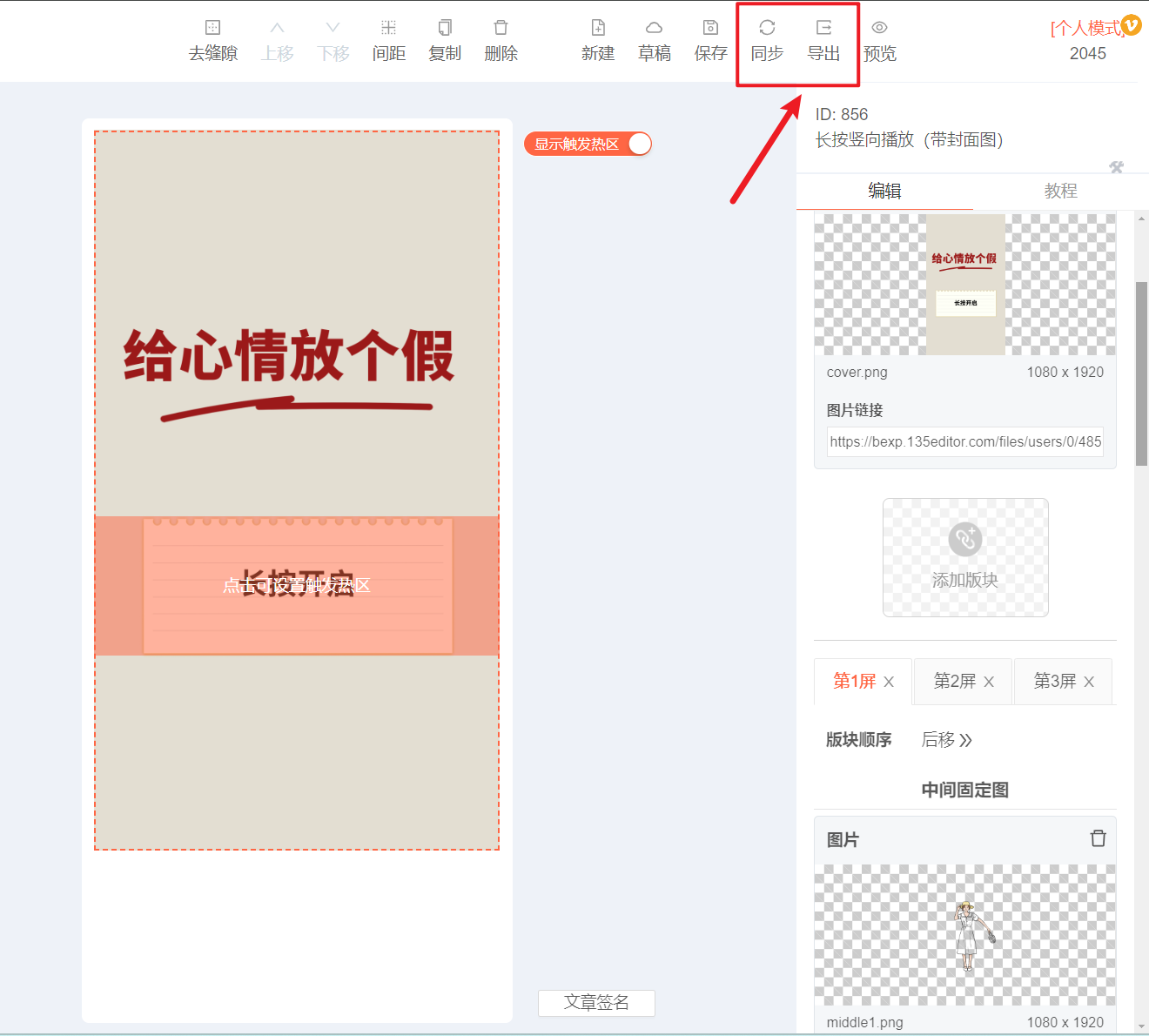The width and height of the screenshot is (1149, 1036).
Task: Close the 第1屏 tab
Action: (x=889, y=682)
